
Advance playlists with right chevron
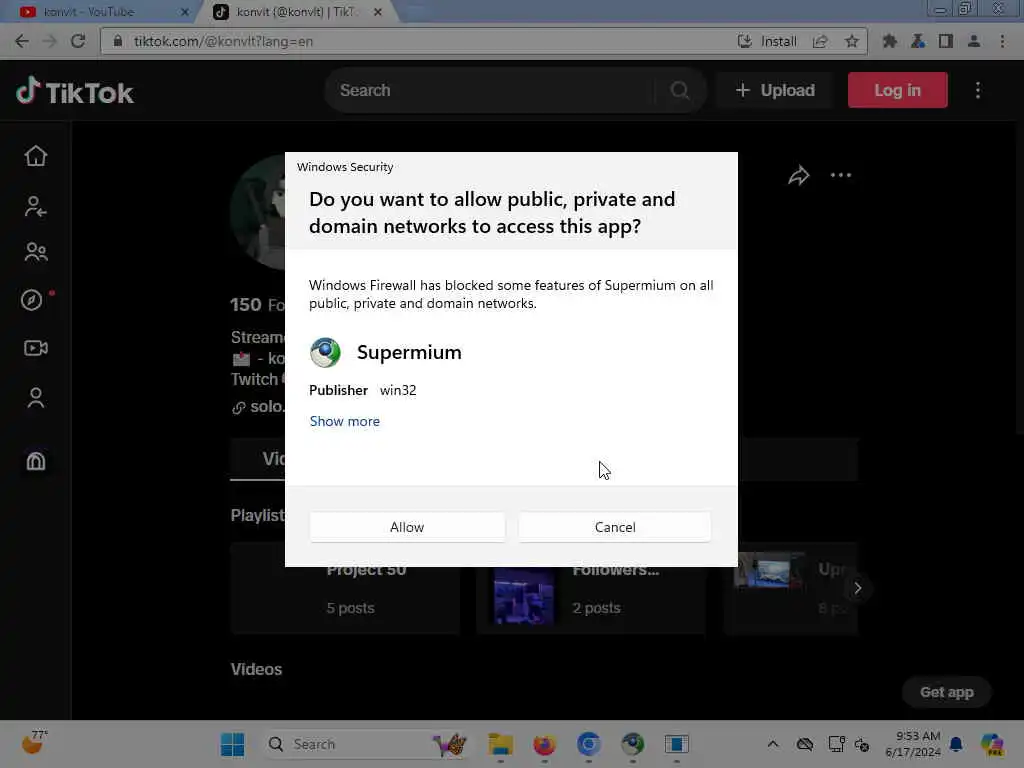click(x=857, y=588)
